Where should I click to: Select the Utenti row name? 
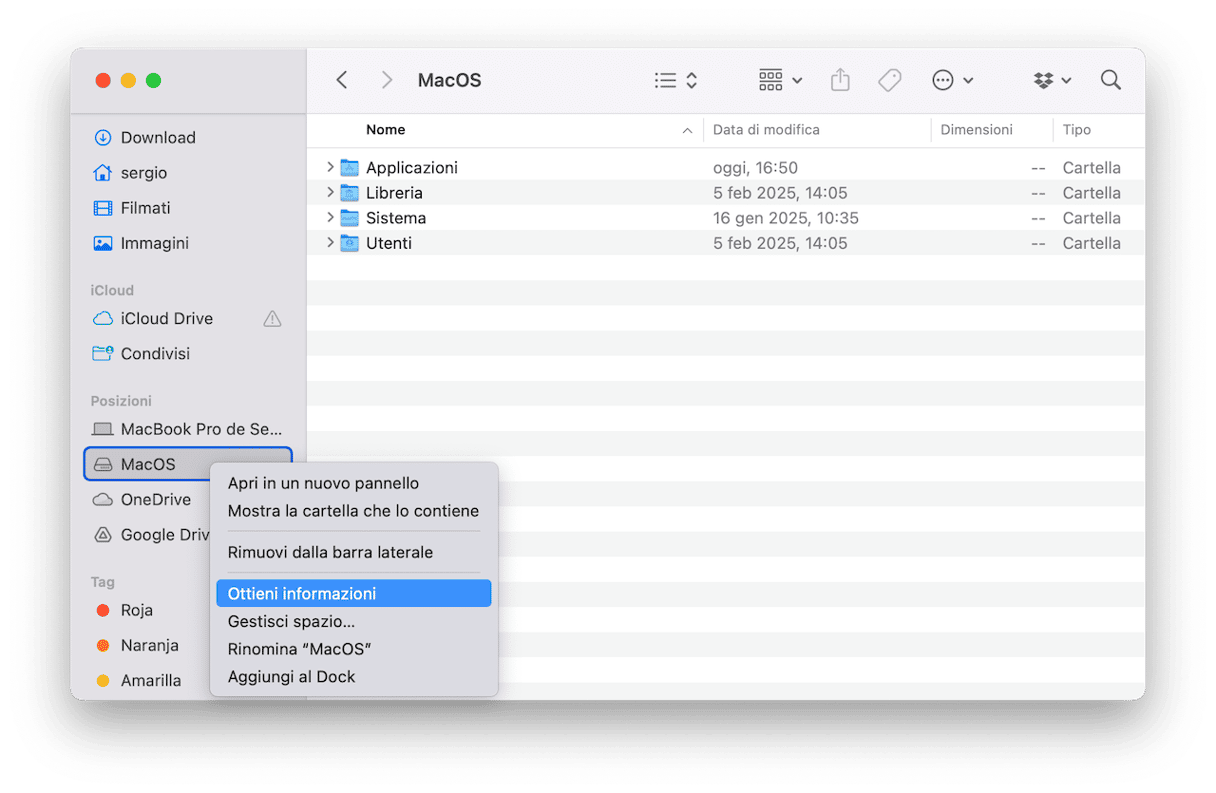pyautogui.click(x=389, y=243)
